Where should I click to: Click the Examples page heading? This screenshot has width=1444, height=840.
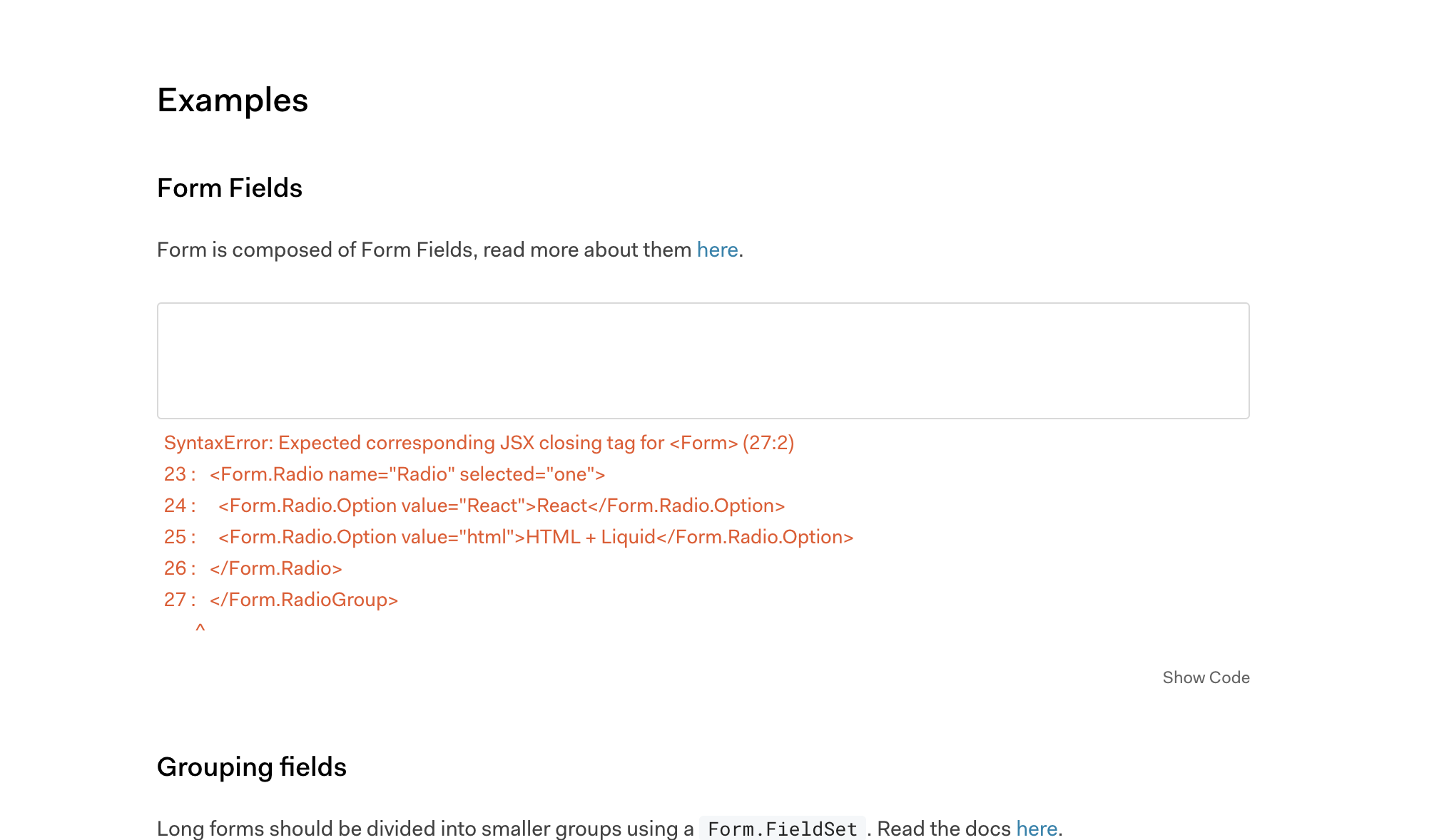233,101
